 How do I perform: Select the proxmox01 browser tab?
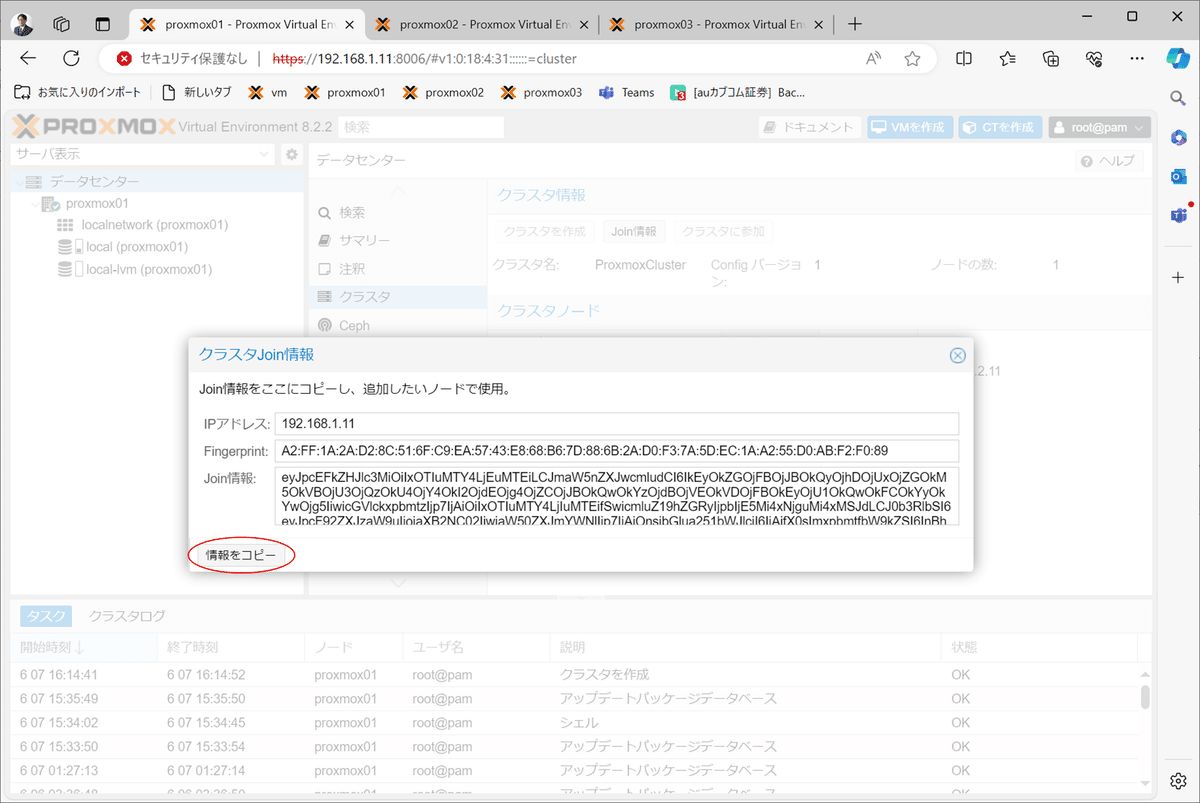click(247, 24)
